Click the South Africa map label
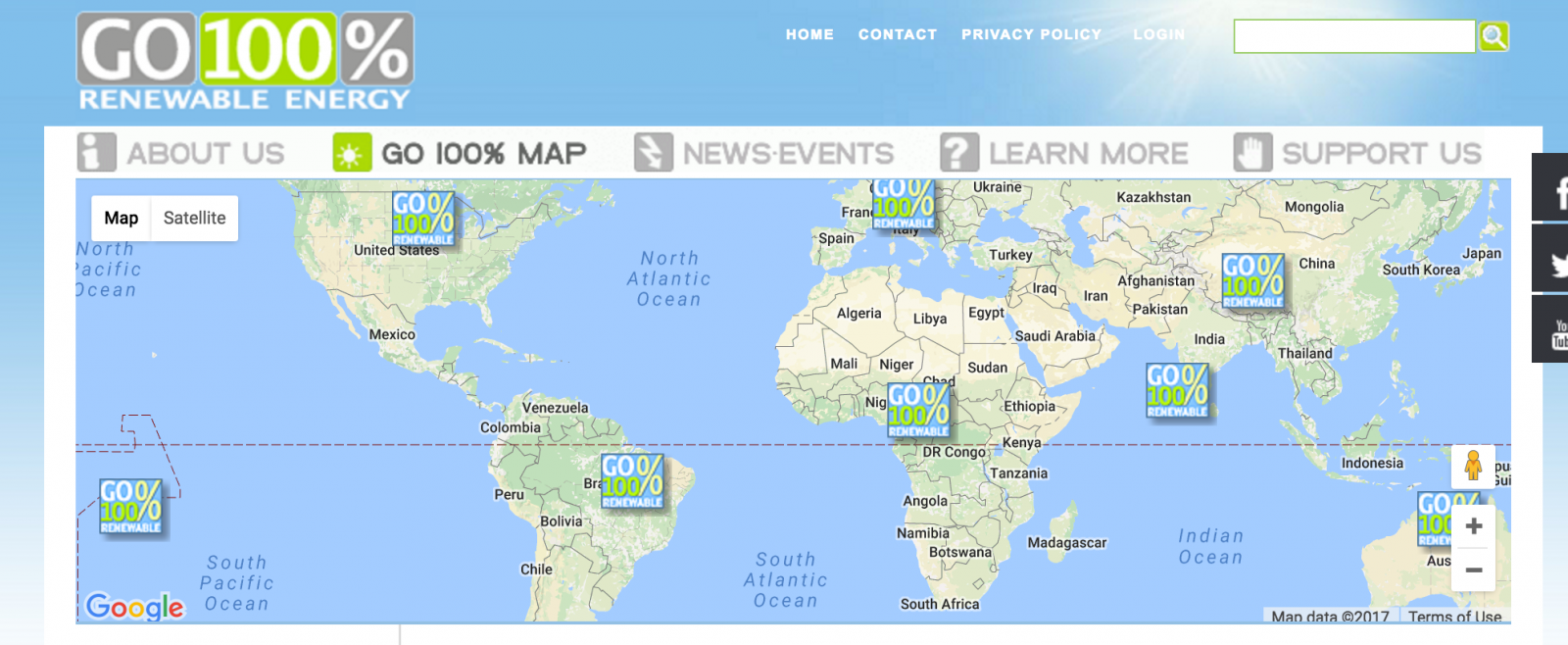 pos(940,604)
